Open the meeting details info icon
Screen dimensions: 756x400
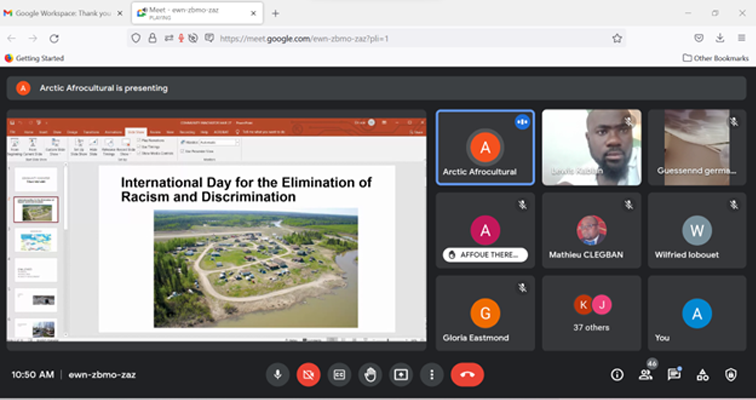tap(617, 374)
